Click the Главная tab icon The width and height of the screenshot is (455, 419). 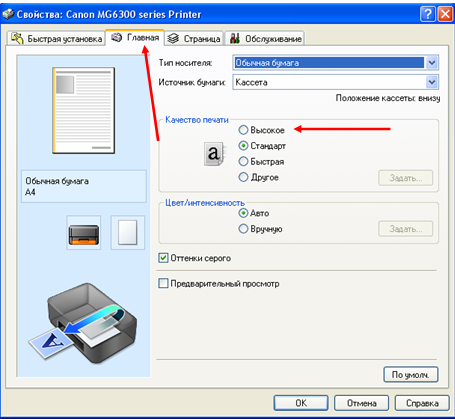(x=117, y=37)
